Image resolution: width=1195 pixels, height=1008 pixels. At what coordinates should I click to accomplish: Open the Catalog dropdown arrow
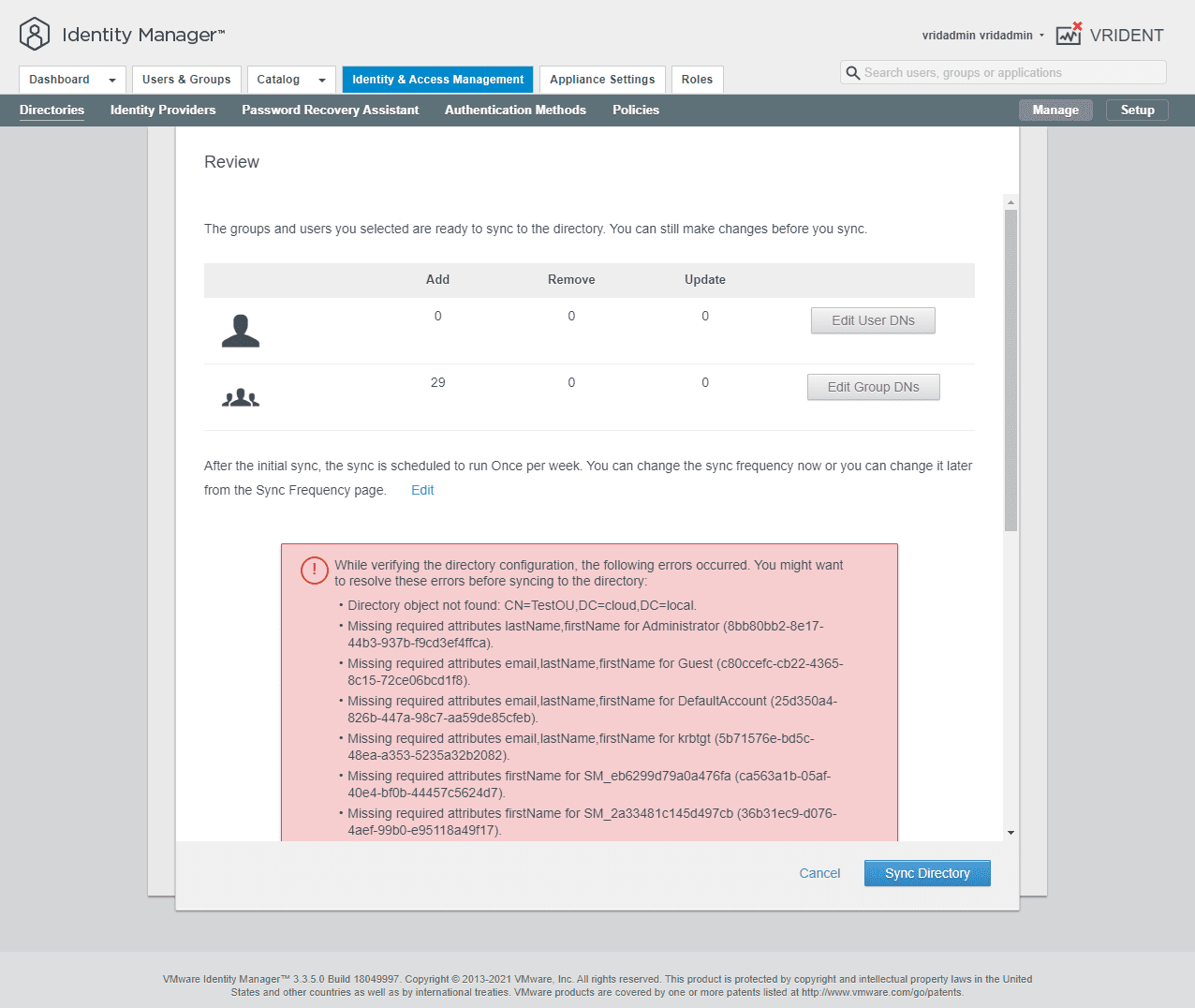pyautogui.click(x=322, y=81)
